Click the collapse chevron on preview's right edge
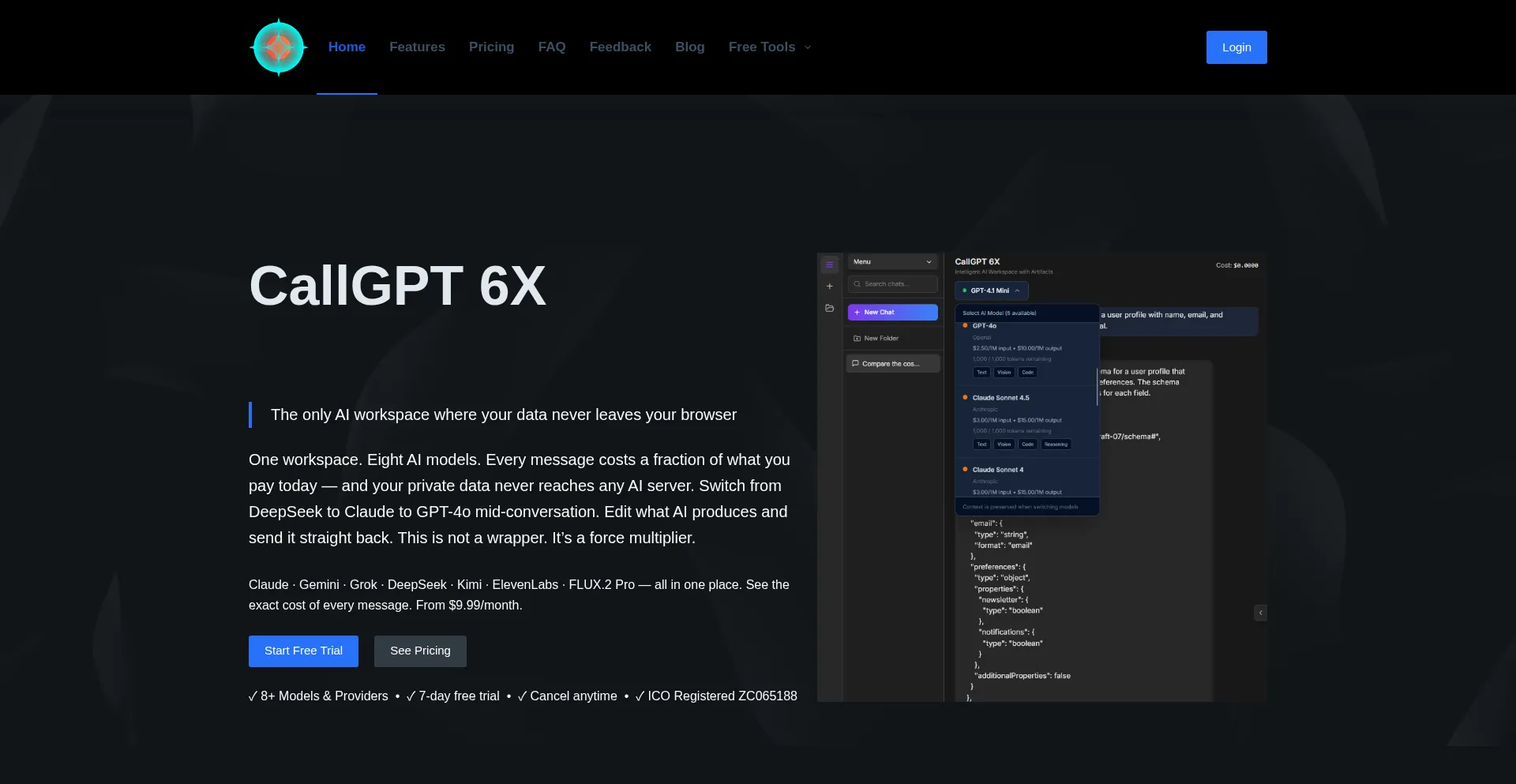This screenshot has height=784, width=1516. pyautogui.click(x=1261, y=613)
